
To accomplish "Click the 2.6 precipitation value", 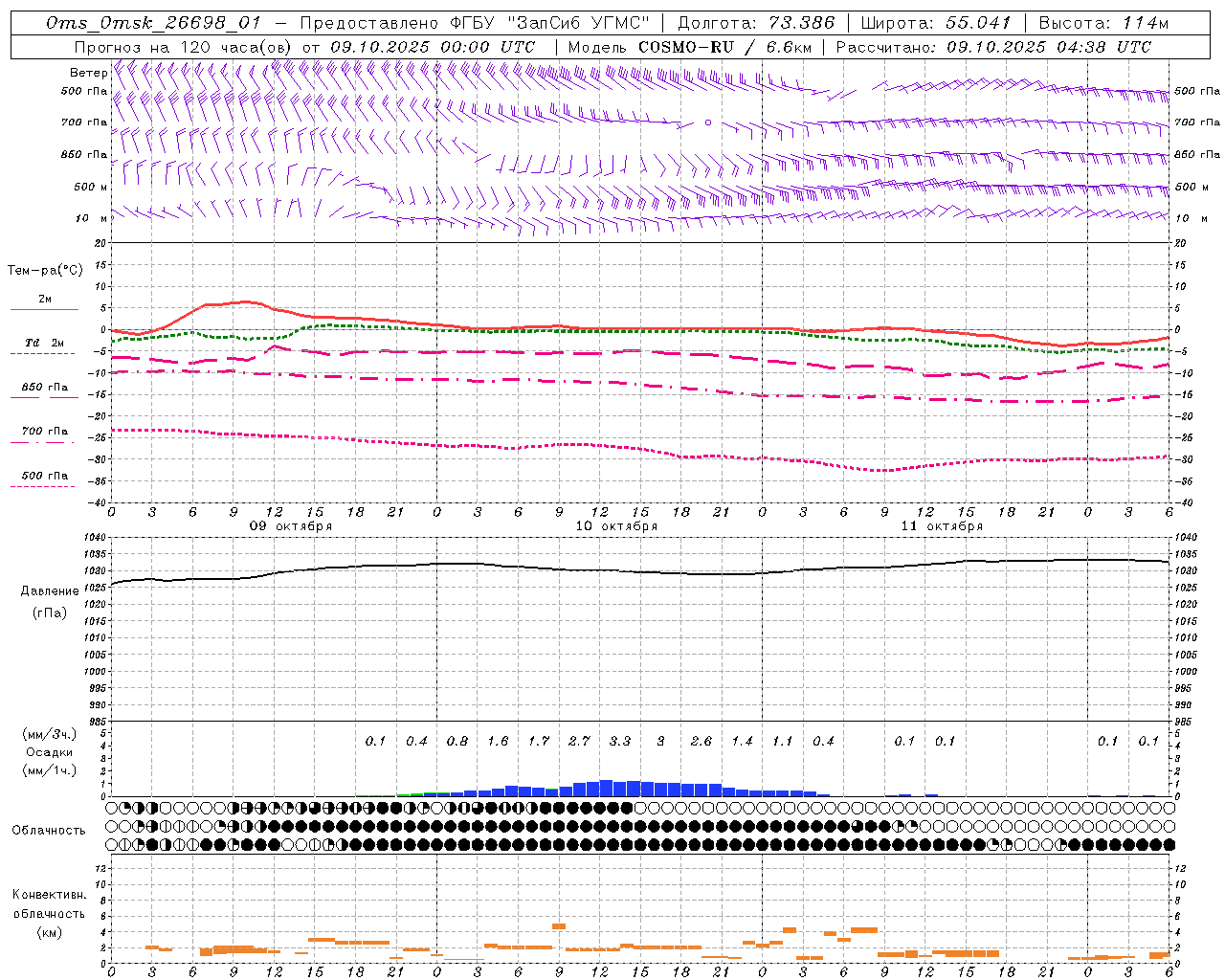I will pyautogui.click(x=702, y=741).
